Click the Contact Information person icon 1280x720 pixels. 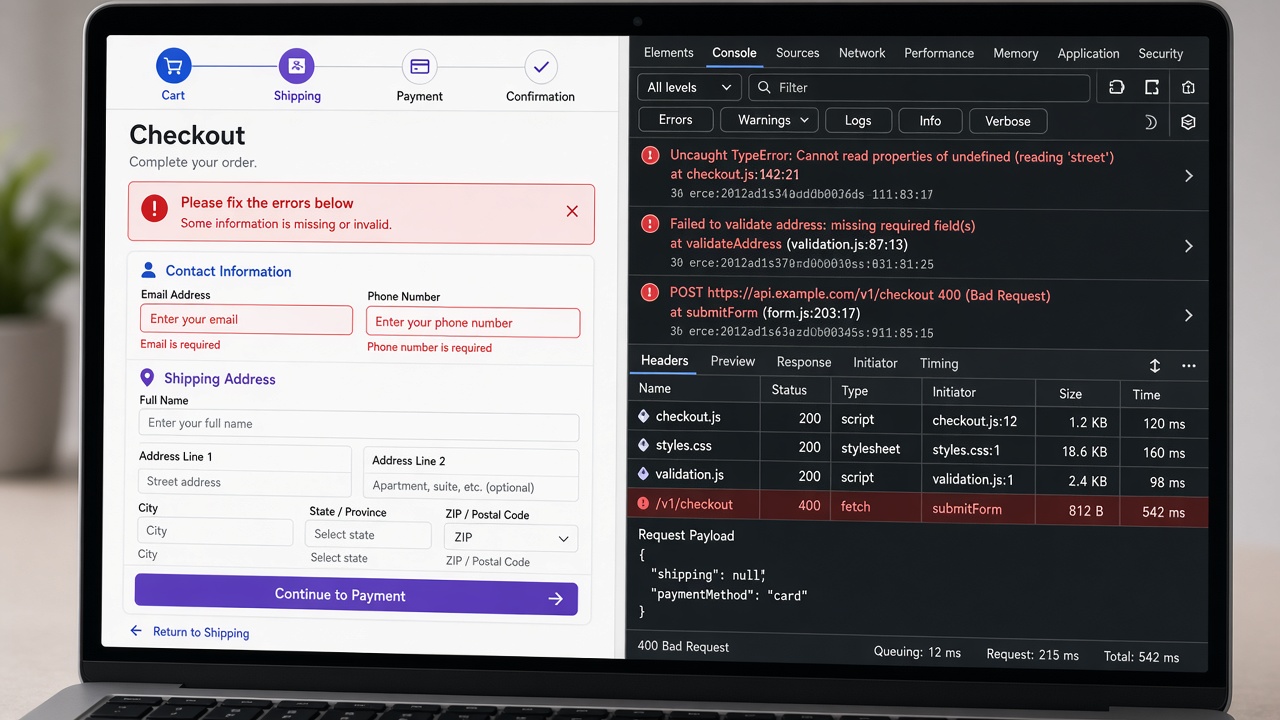tap(149, 270)
